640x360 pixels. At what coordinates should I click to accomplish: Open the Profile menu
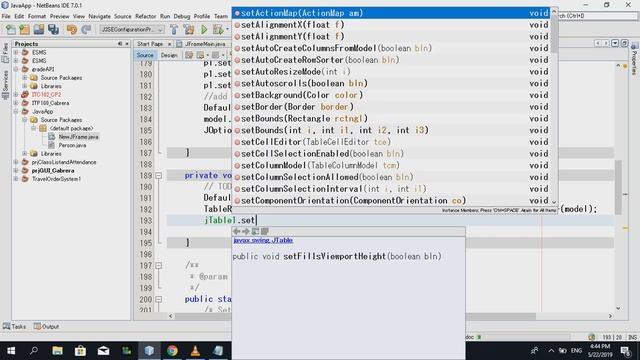click(x=202, y=16)
